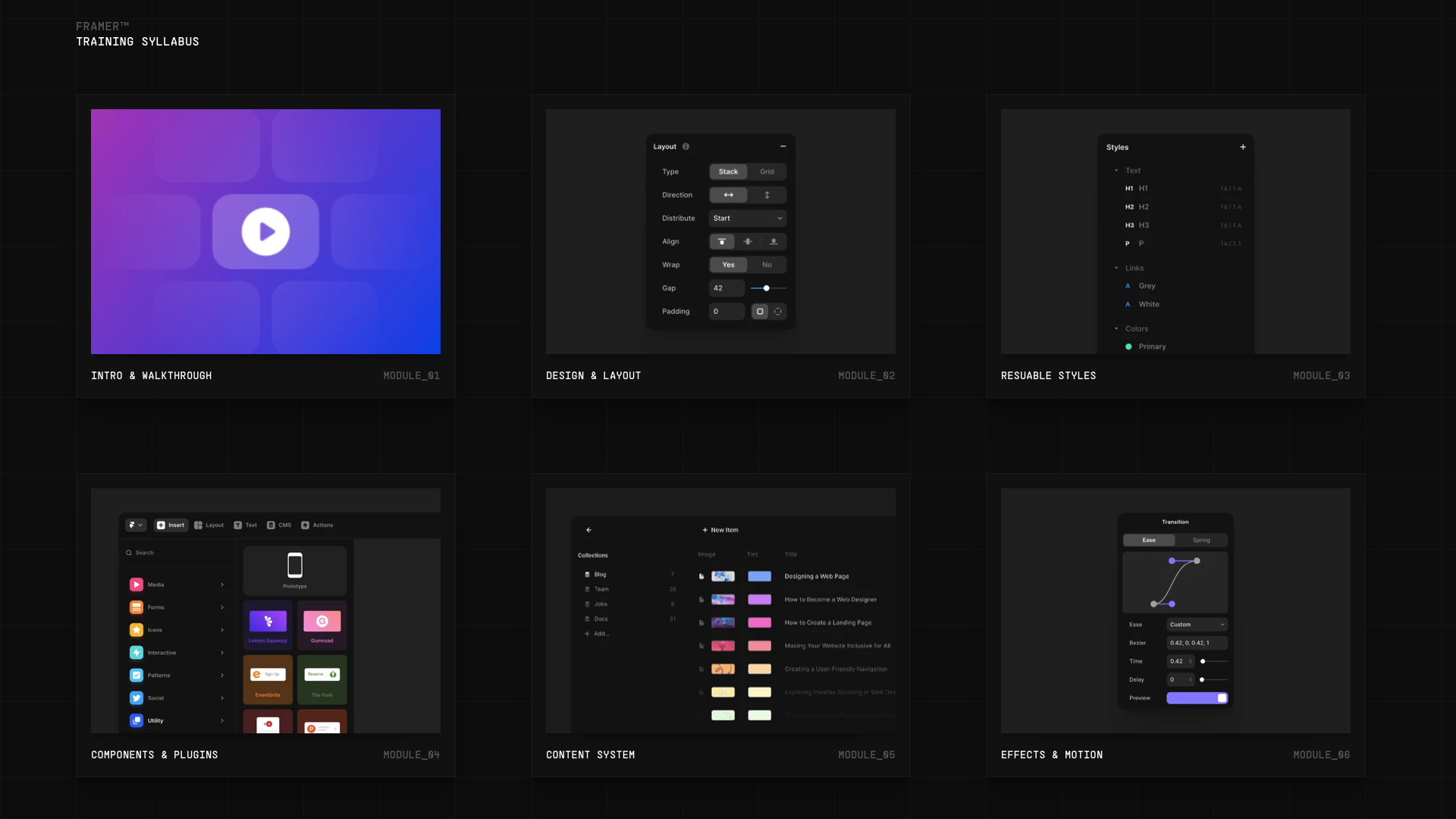The image size is (1456, 819).
Task: Collapse the Links styles group
Action: coord(1116,268)
